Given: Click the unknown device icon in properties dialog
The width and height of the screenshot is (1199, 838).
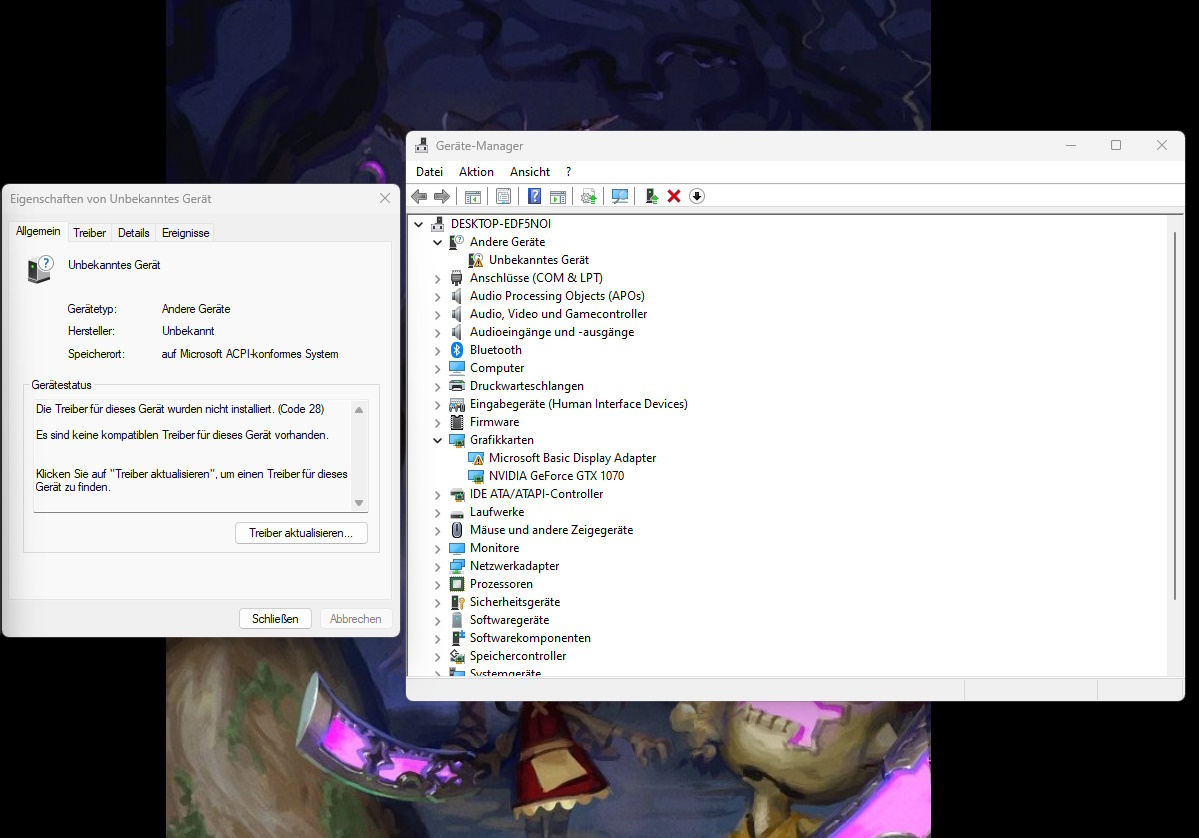Looking at the screenshot, I should click(x=40, y=269).
